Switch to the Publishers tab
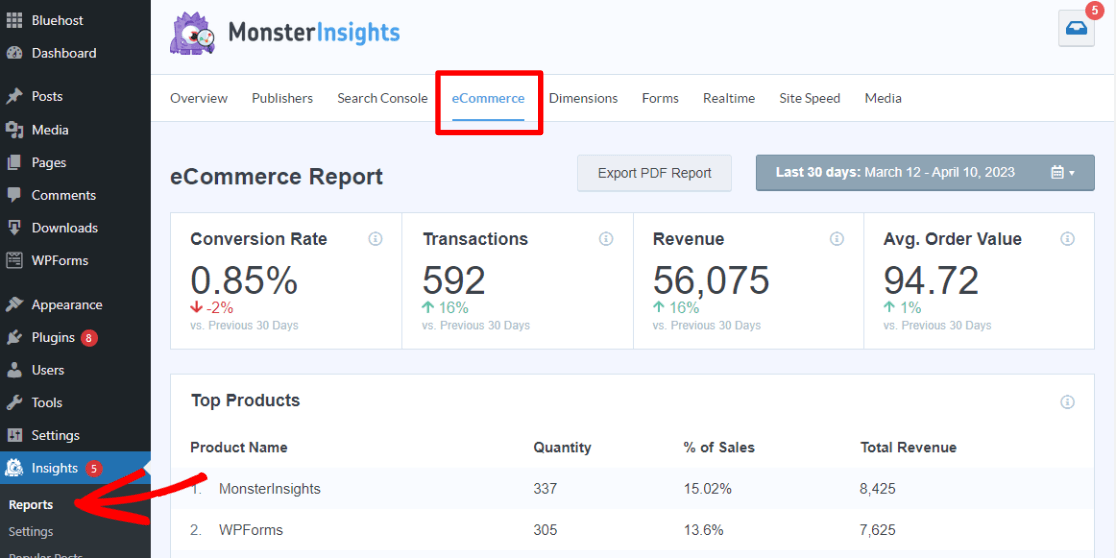This screenshot has height=558, width=1116. pyautogui.click(x=283, y=98)
